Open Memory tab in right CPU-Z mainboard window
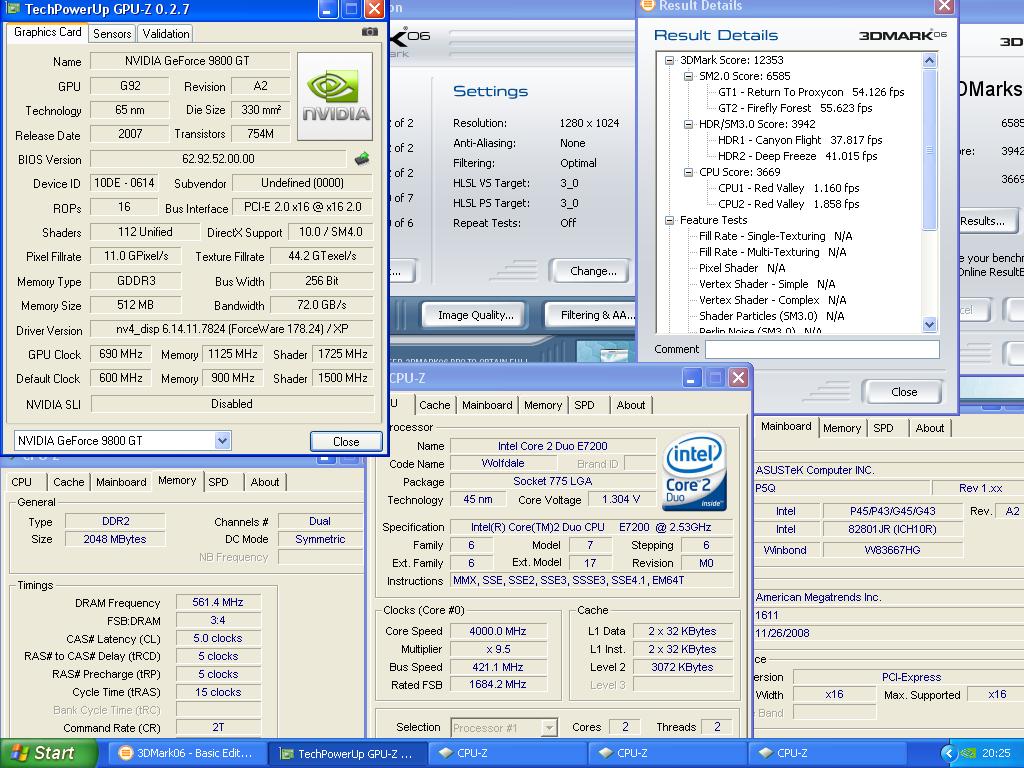 coord(842,428)
